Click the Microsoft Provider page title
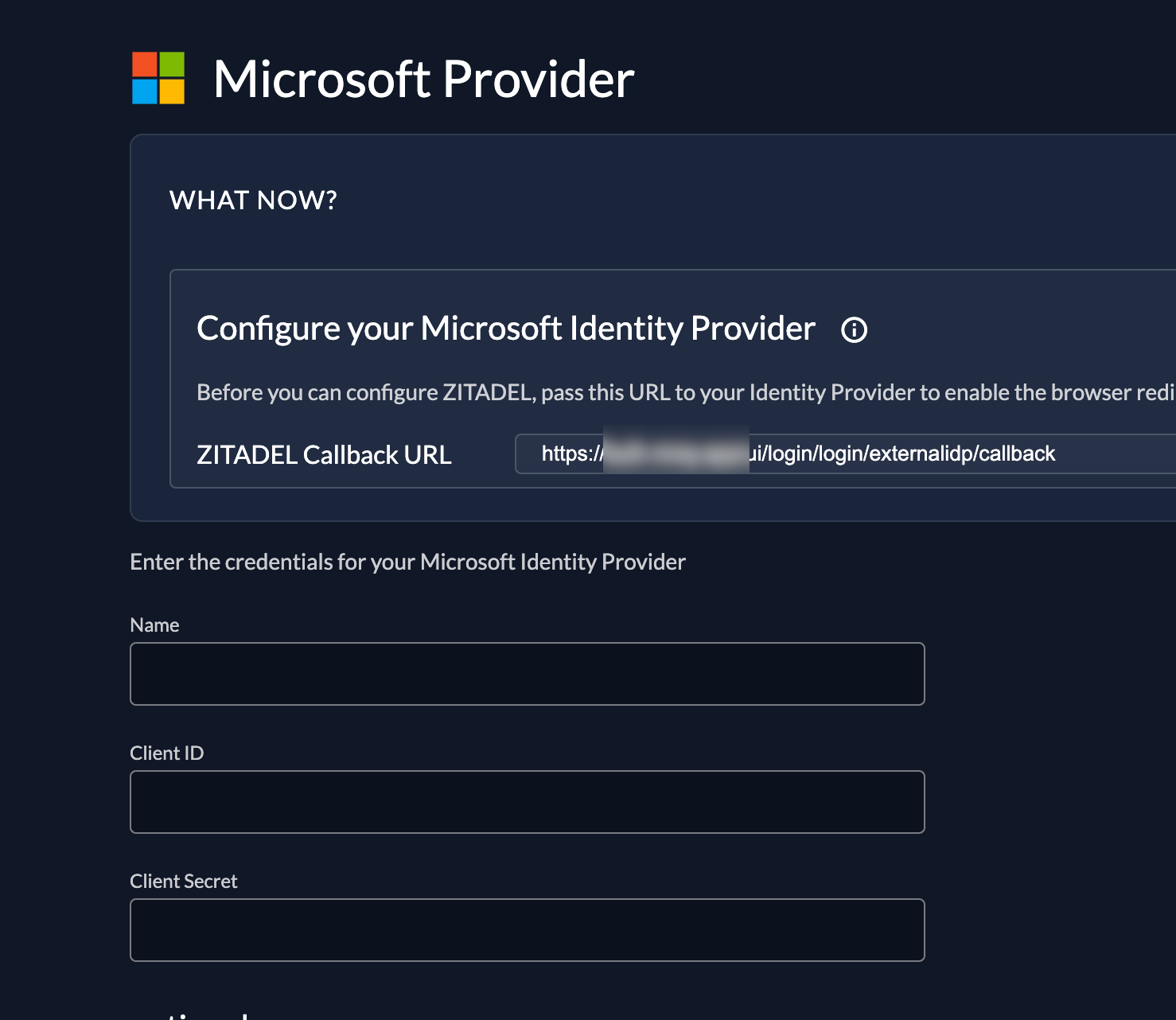1176x1020 pixels. [x=423, y=80]
